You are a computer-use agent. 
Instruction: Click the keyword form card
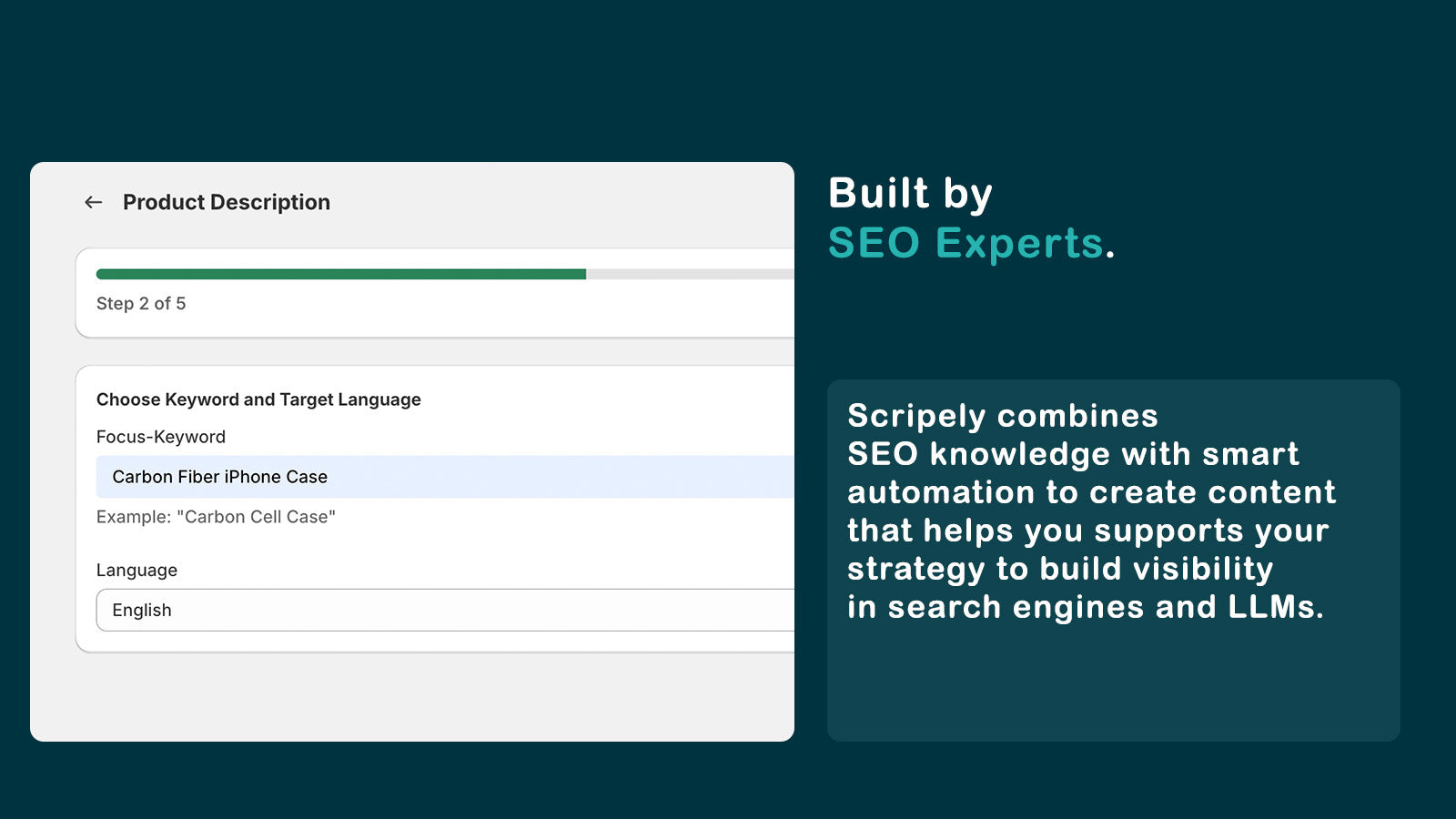pyautogui.click(x=437, y=505)
